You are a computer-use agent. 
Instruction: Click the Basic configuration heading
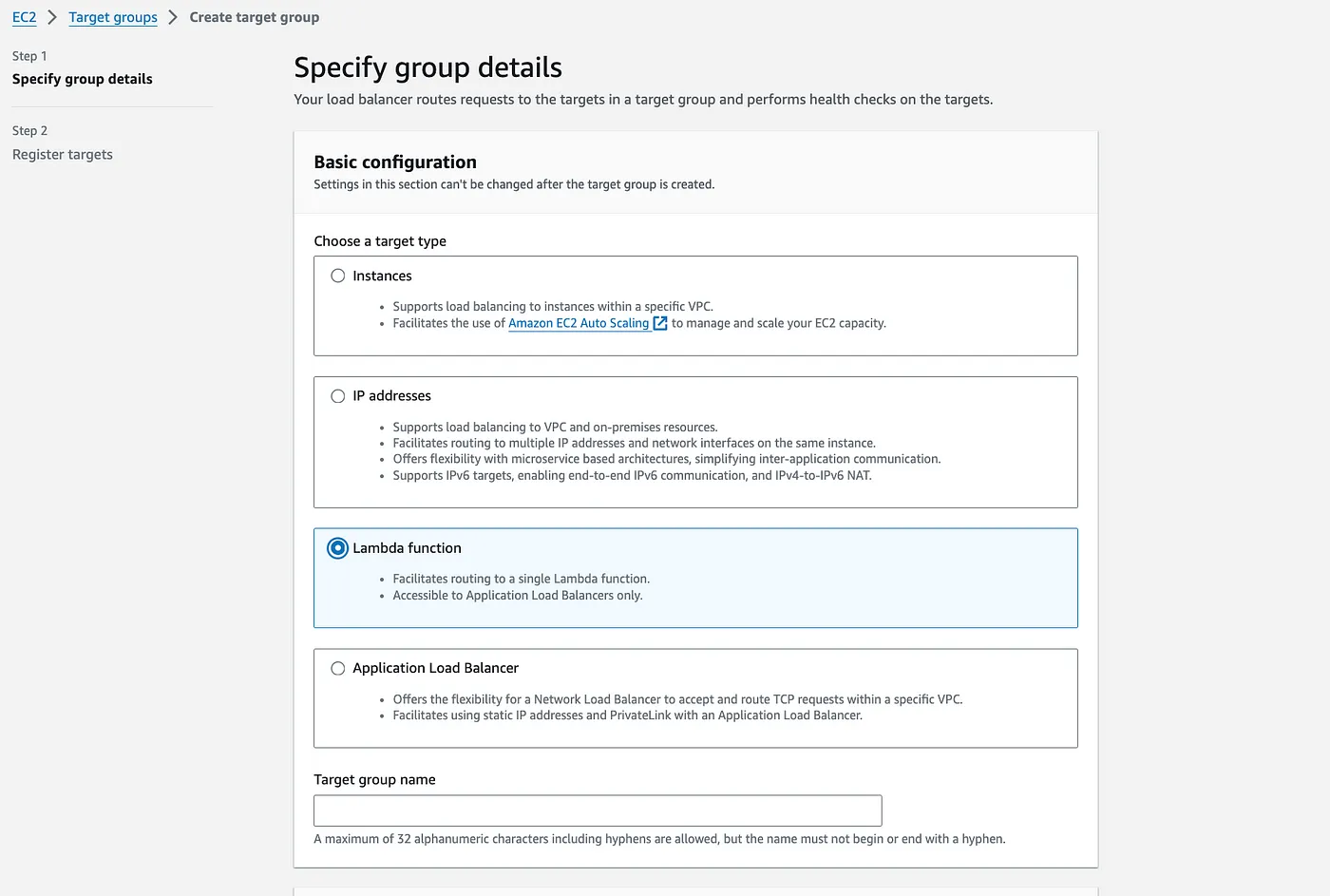[x=395, y=162]
